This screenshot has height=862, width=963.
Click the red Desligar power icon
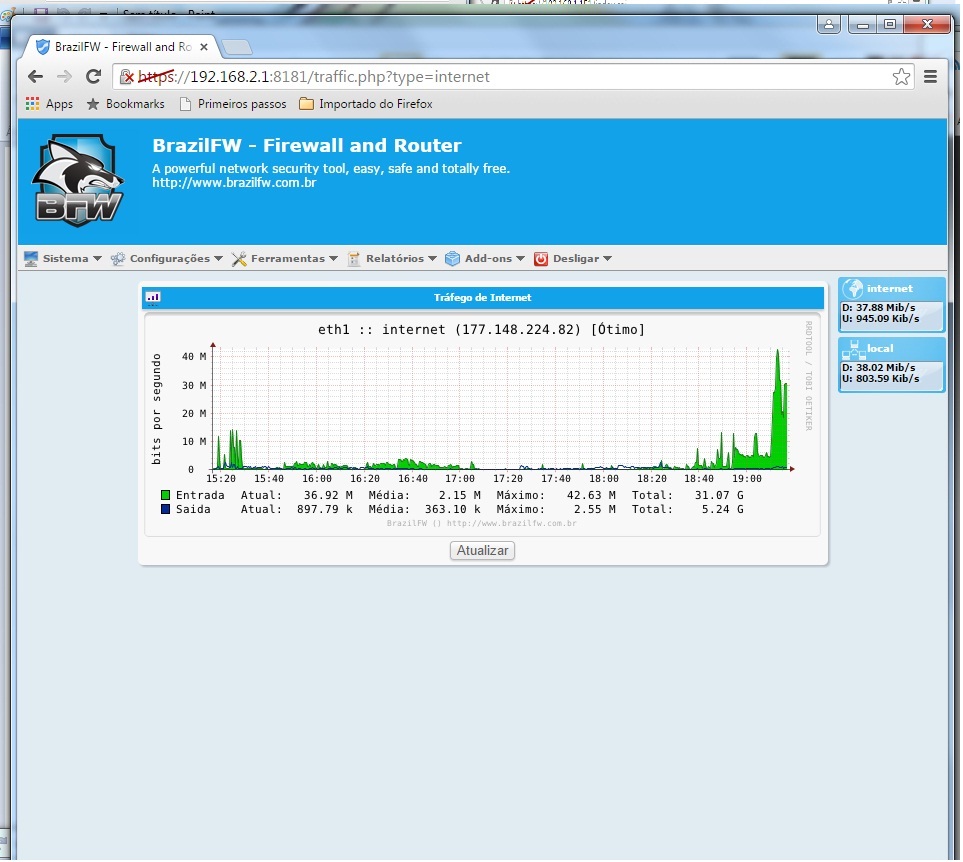click(x=540, y=258)
